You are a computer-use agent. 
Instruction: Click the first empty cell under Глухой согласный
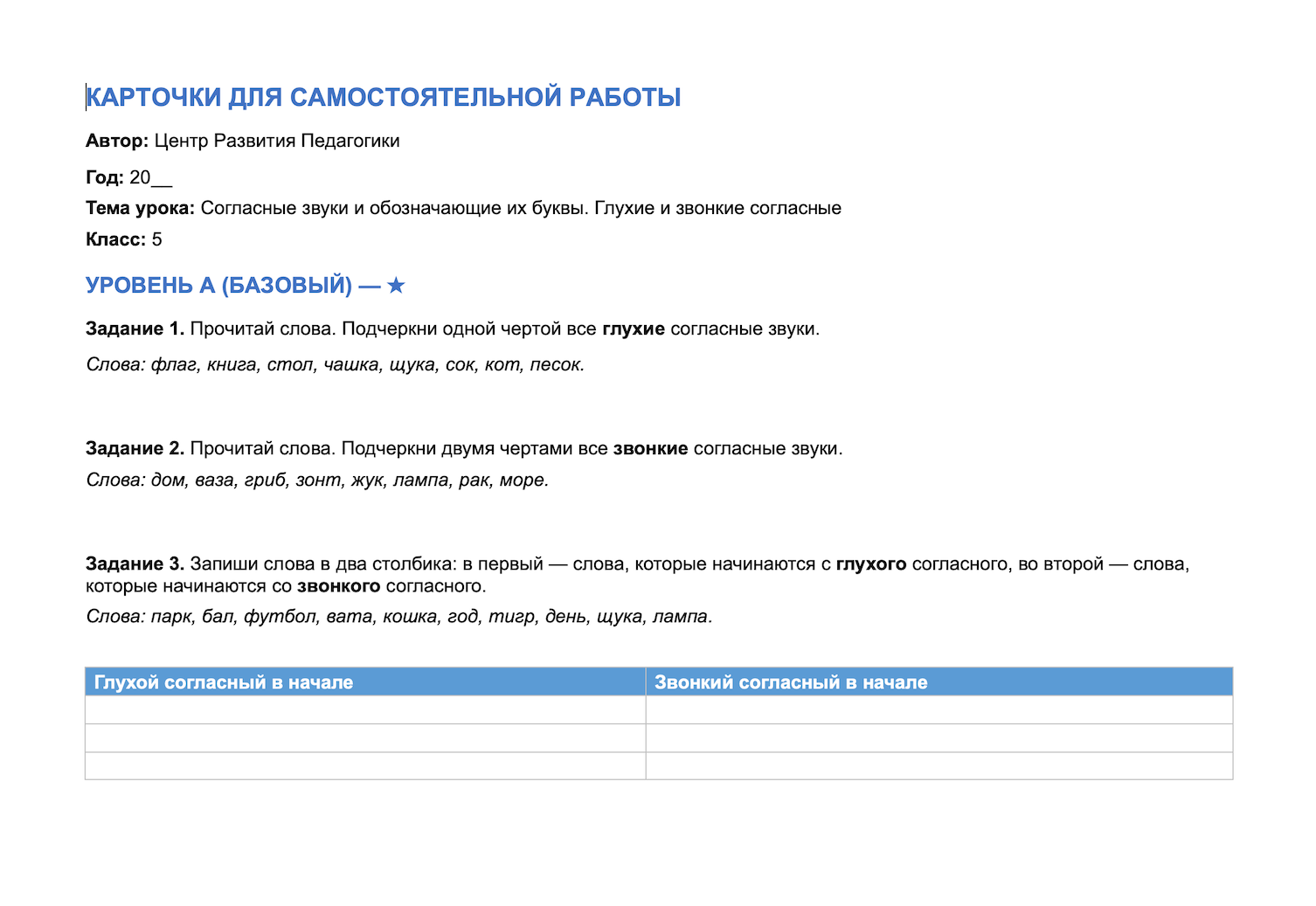pos(365,709)
